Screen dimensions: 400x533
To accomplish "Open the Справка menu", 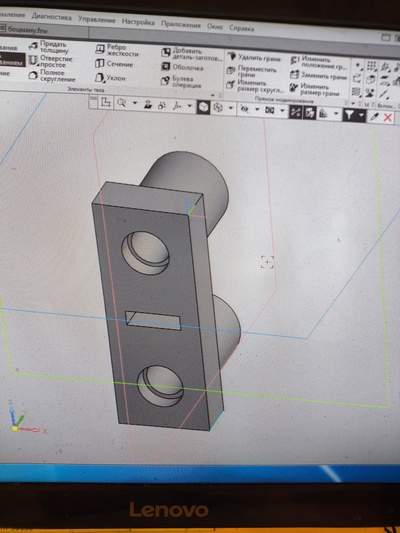I will (x=241, y=28).
